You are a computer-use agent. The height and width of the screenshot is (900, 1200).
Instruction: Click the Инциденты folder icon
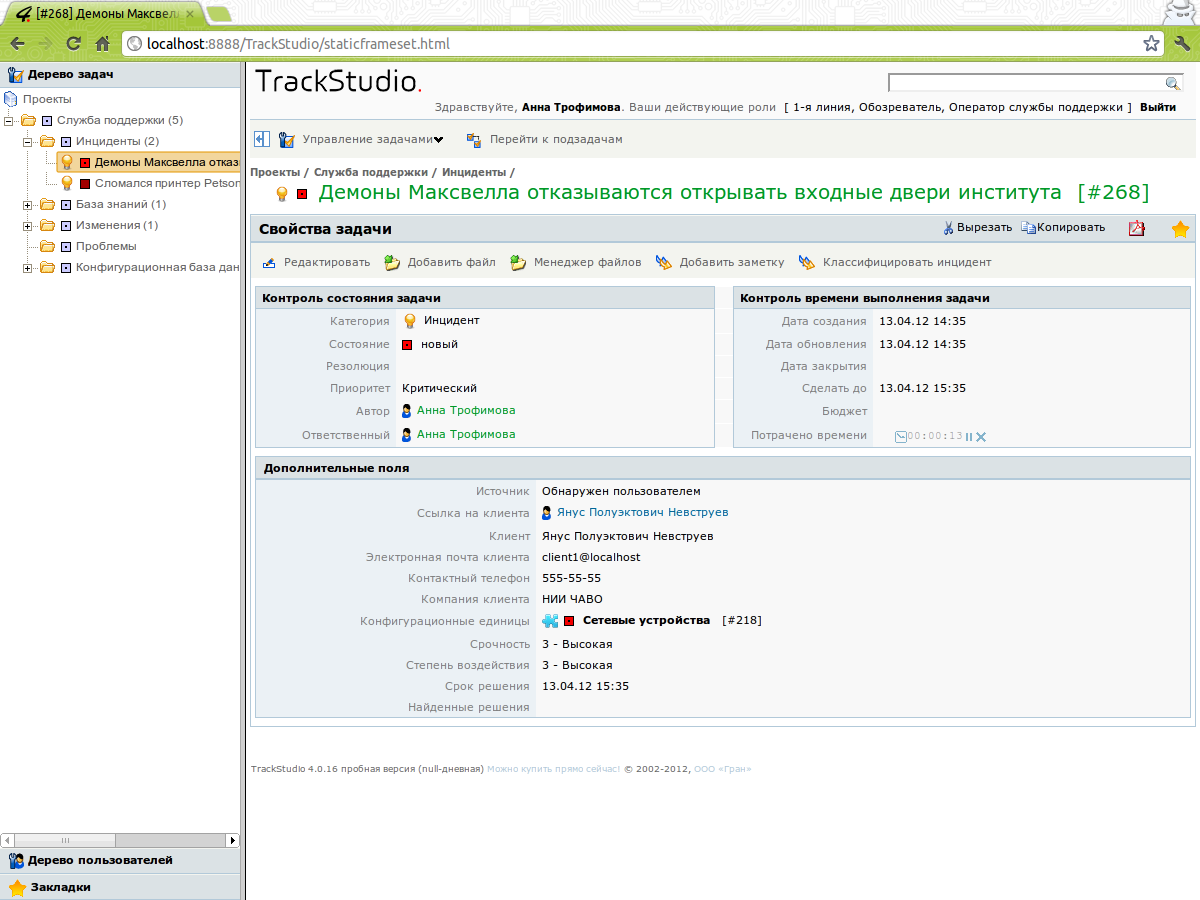[x=47, y=141]
